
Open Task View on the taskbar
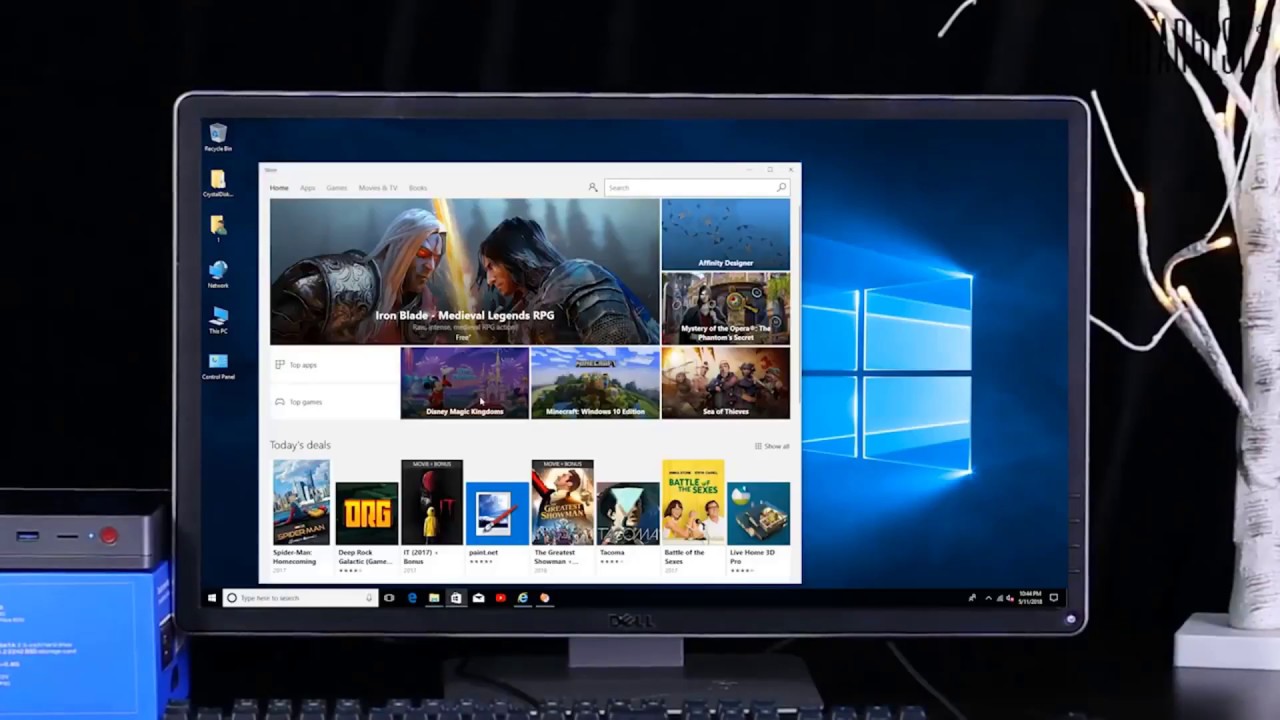[389, 598]
